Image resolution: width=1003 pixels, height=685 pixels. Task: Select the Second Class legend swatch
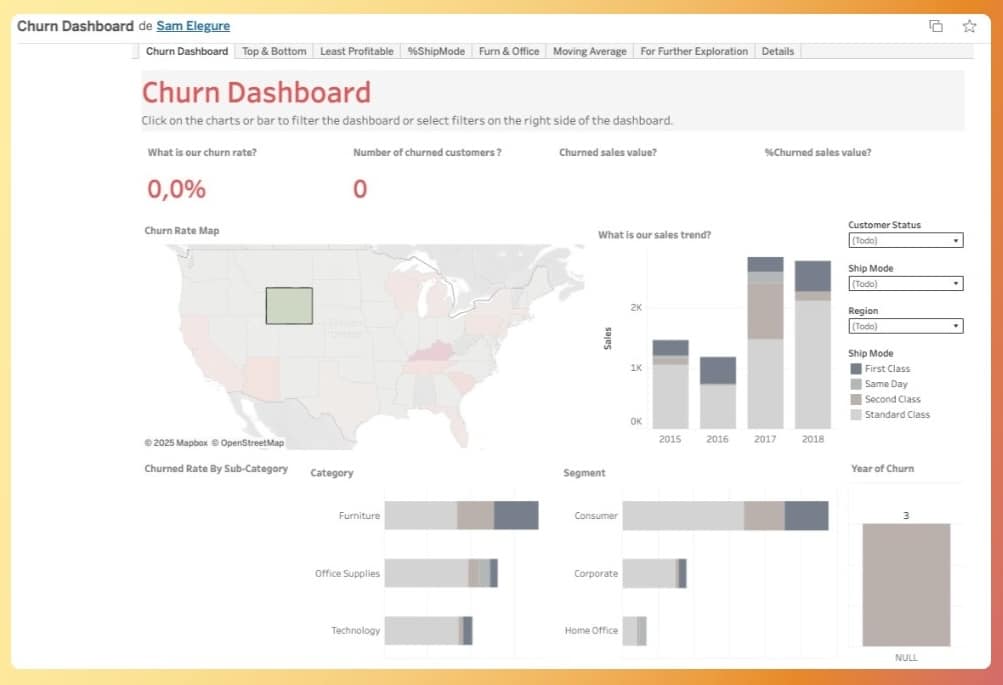point(855,399)
